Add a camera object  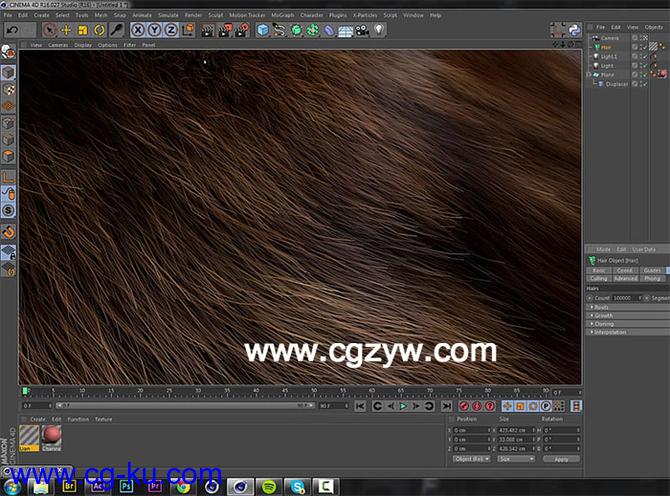click(362, 30)
